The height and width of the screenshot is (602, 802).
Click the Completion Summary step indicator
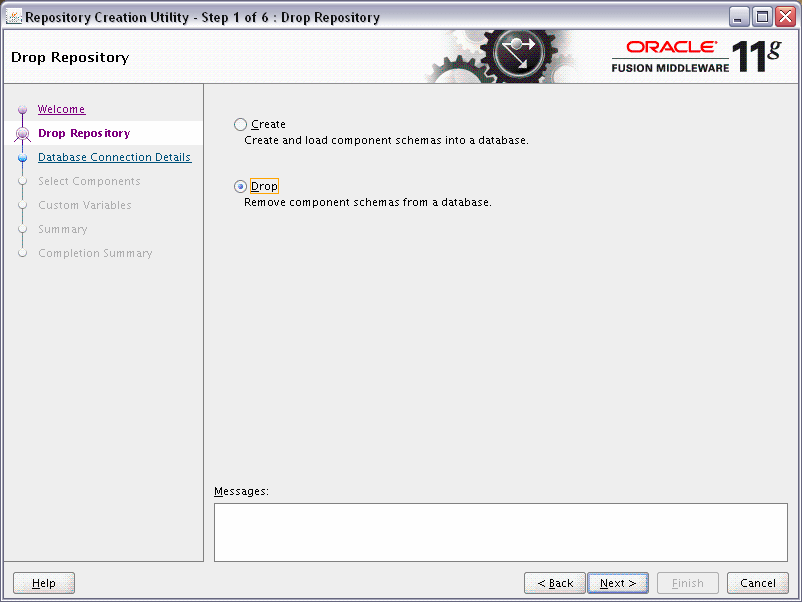(x=22, y=253)
